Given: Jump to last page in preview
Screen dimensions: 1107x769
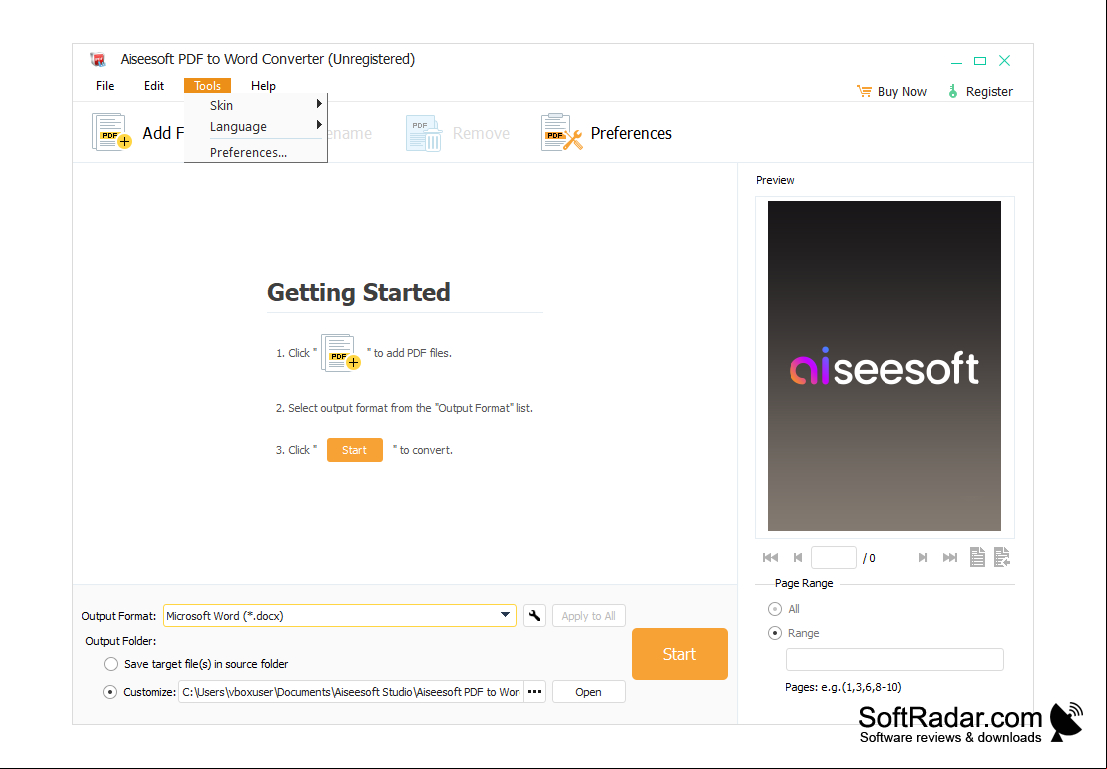Looking at the screenshot, I should point(950,558).
